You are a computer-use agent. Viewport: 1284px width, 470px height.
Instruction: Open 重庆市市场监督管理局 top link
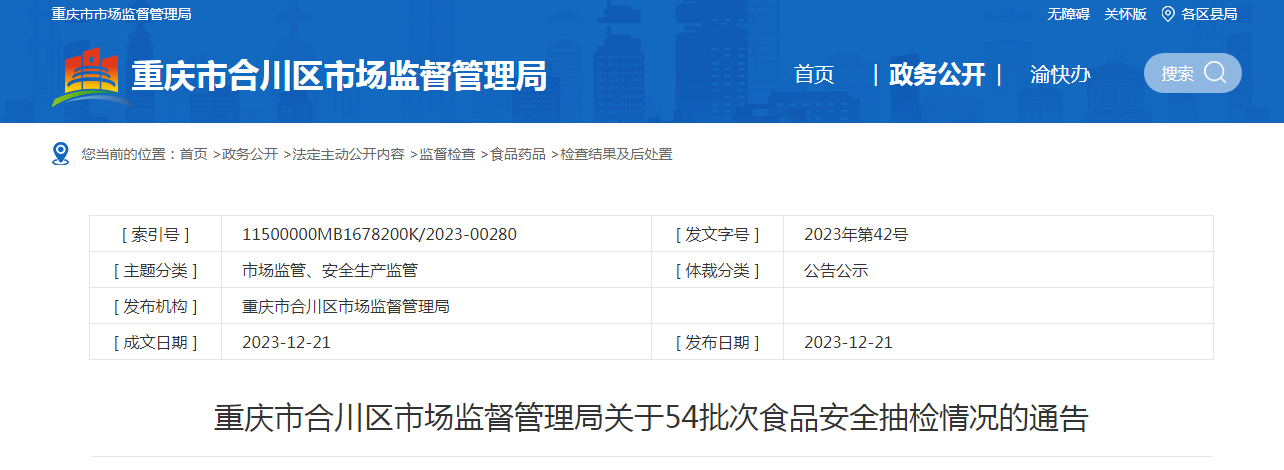122,14
